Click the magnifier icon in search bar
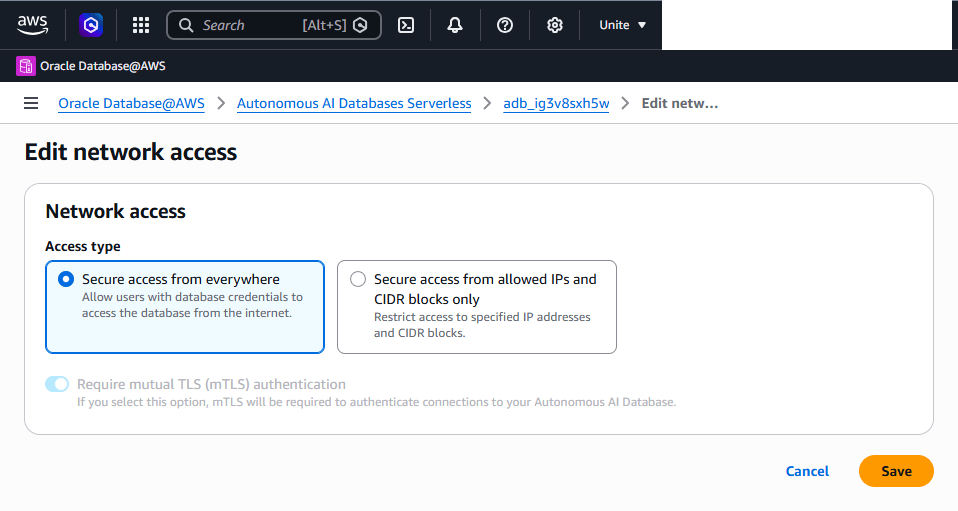 click(186, 25)
